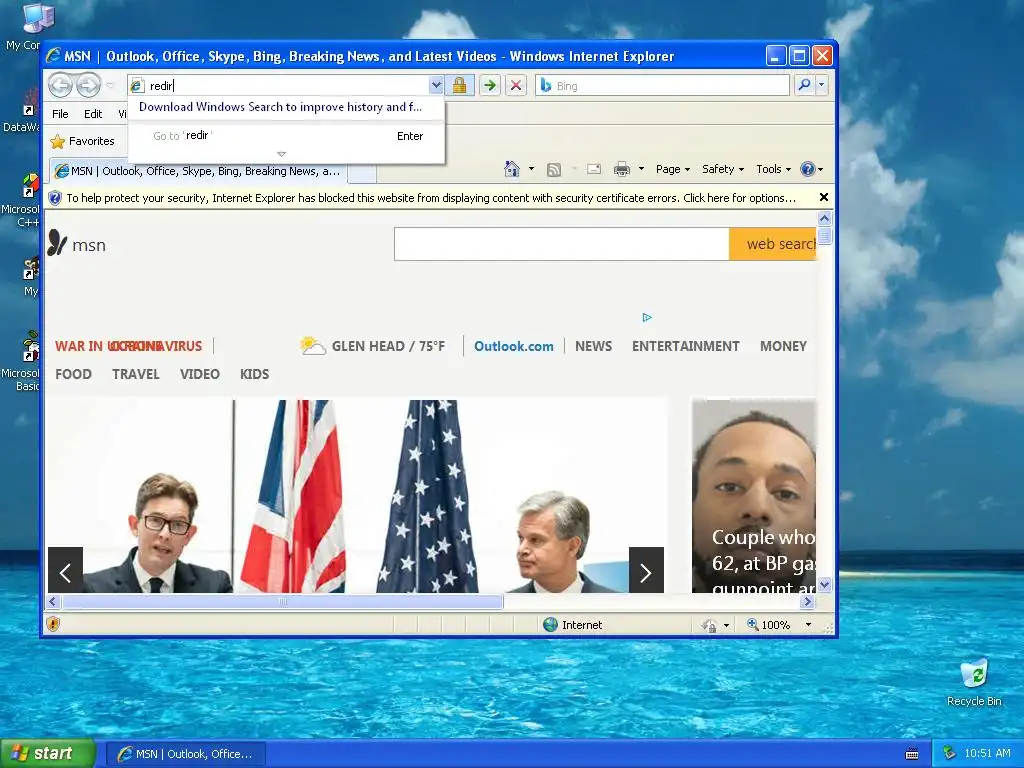This screenshot has width=1024, height=768.
Task: Close the information bar with X
Action: [x=824, y=197]
